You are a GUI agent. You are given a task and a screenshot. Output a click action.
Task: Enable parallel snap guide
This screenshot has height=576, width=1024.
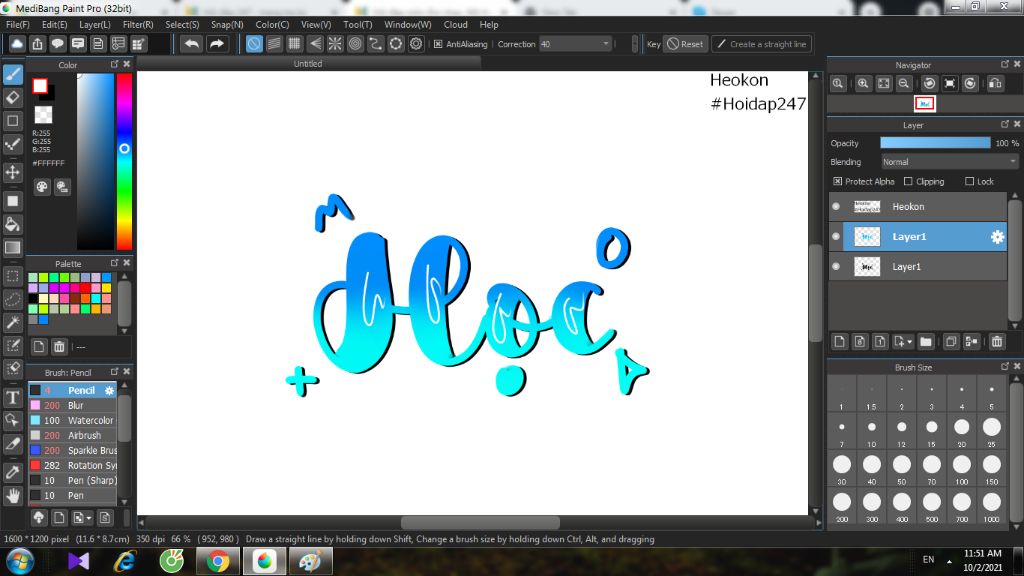(274, 44)
